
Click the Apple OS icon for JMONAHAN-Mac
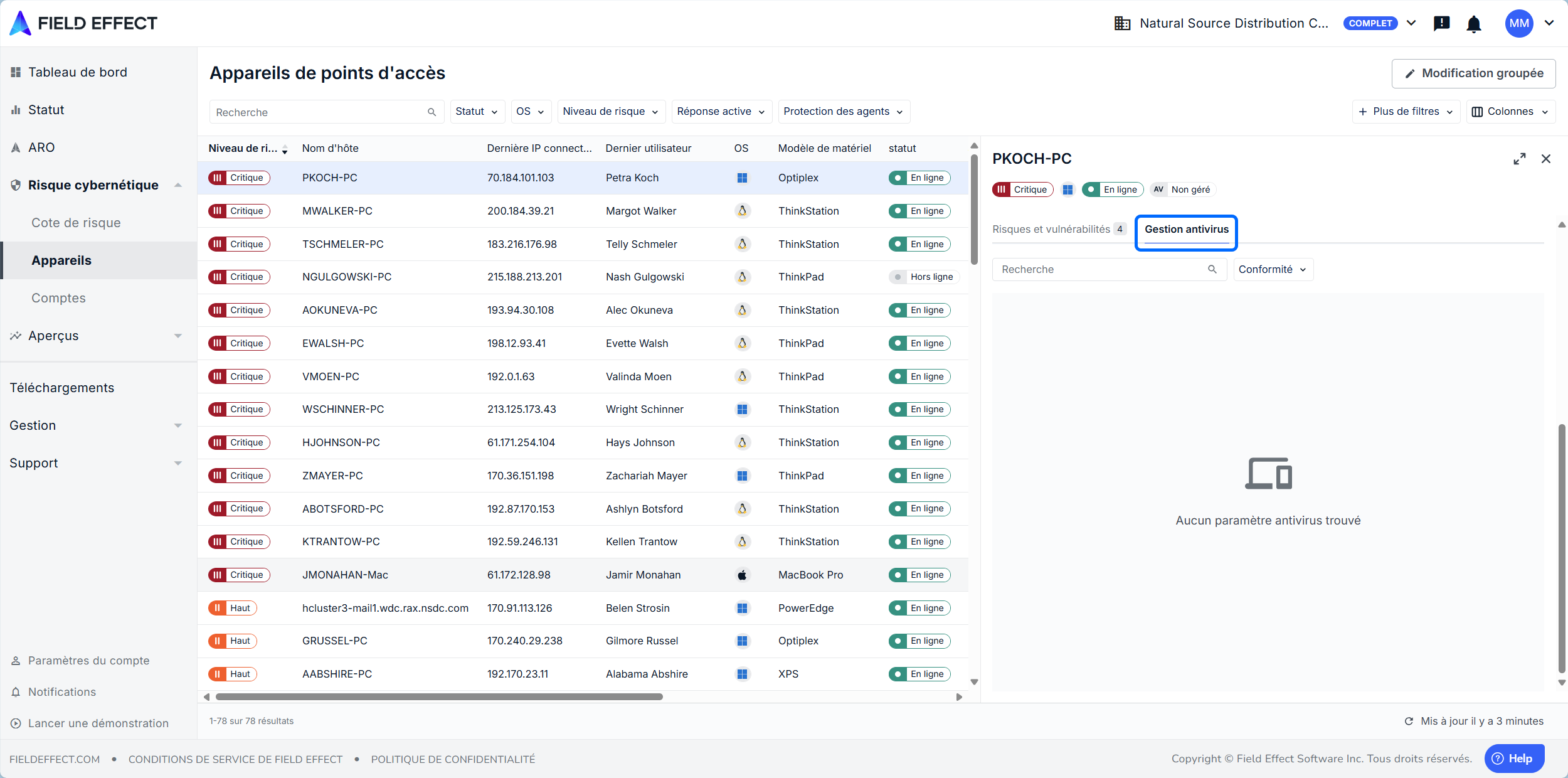tap(742, 575)
